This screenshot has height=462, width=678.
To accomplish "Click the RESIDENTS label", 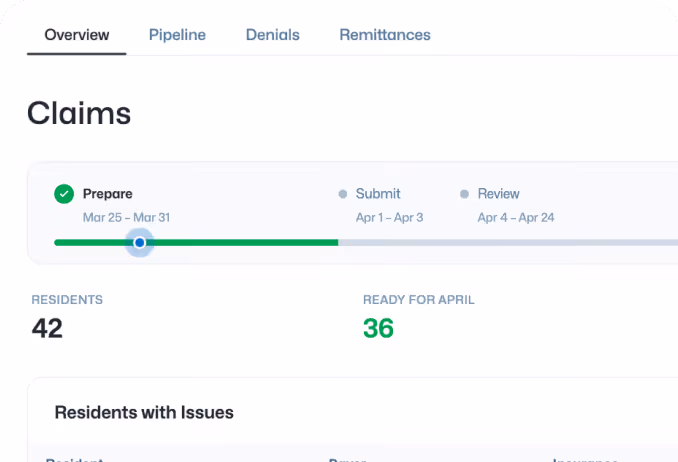I will click(67, 300).
